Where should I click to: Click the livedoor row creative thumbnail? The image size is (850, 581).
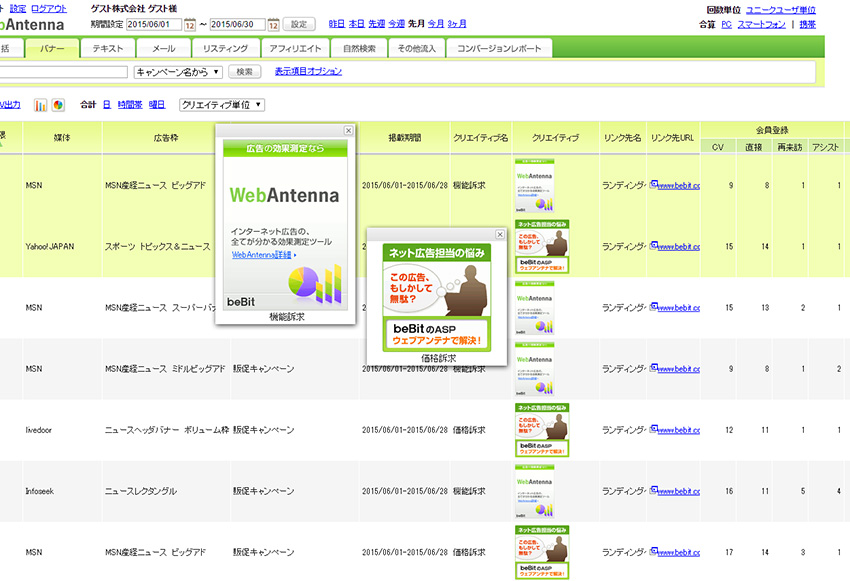542,430
